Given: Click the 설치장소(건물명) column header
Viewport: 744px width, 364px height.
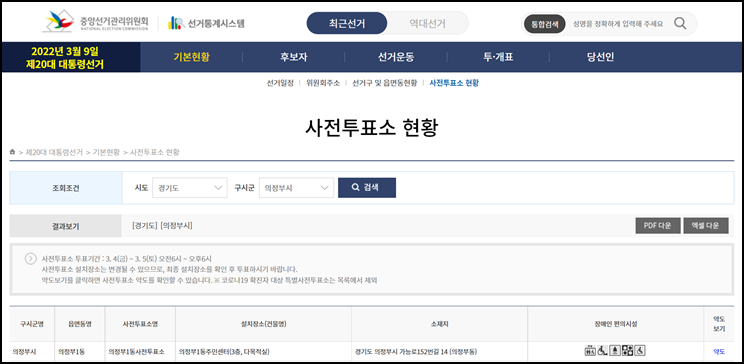Looking at the screenshot, I should [263, 324].
